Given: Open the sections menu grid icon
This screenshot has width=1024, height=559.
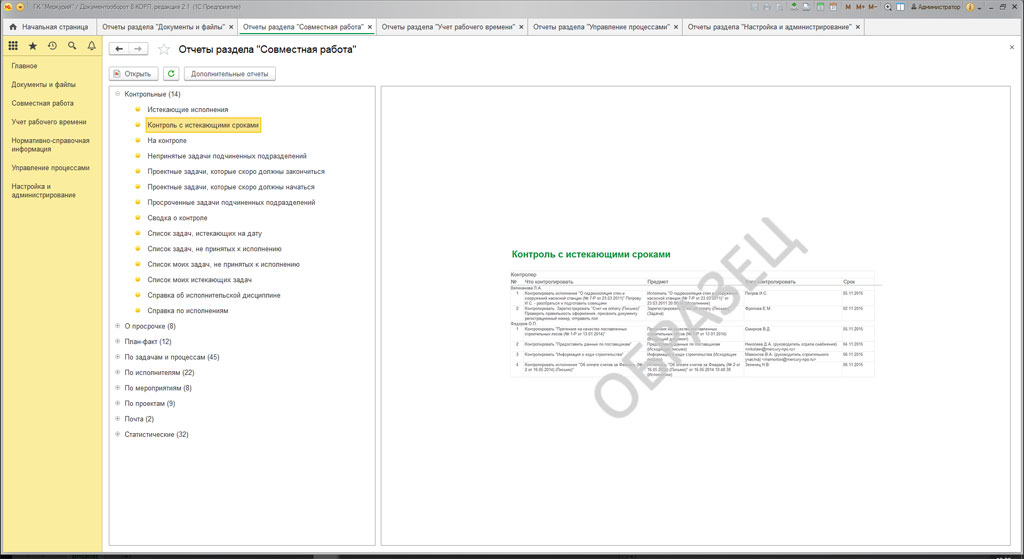Looking at the screenshot, I should [13, 46].
